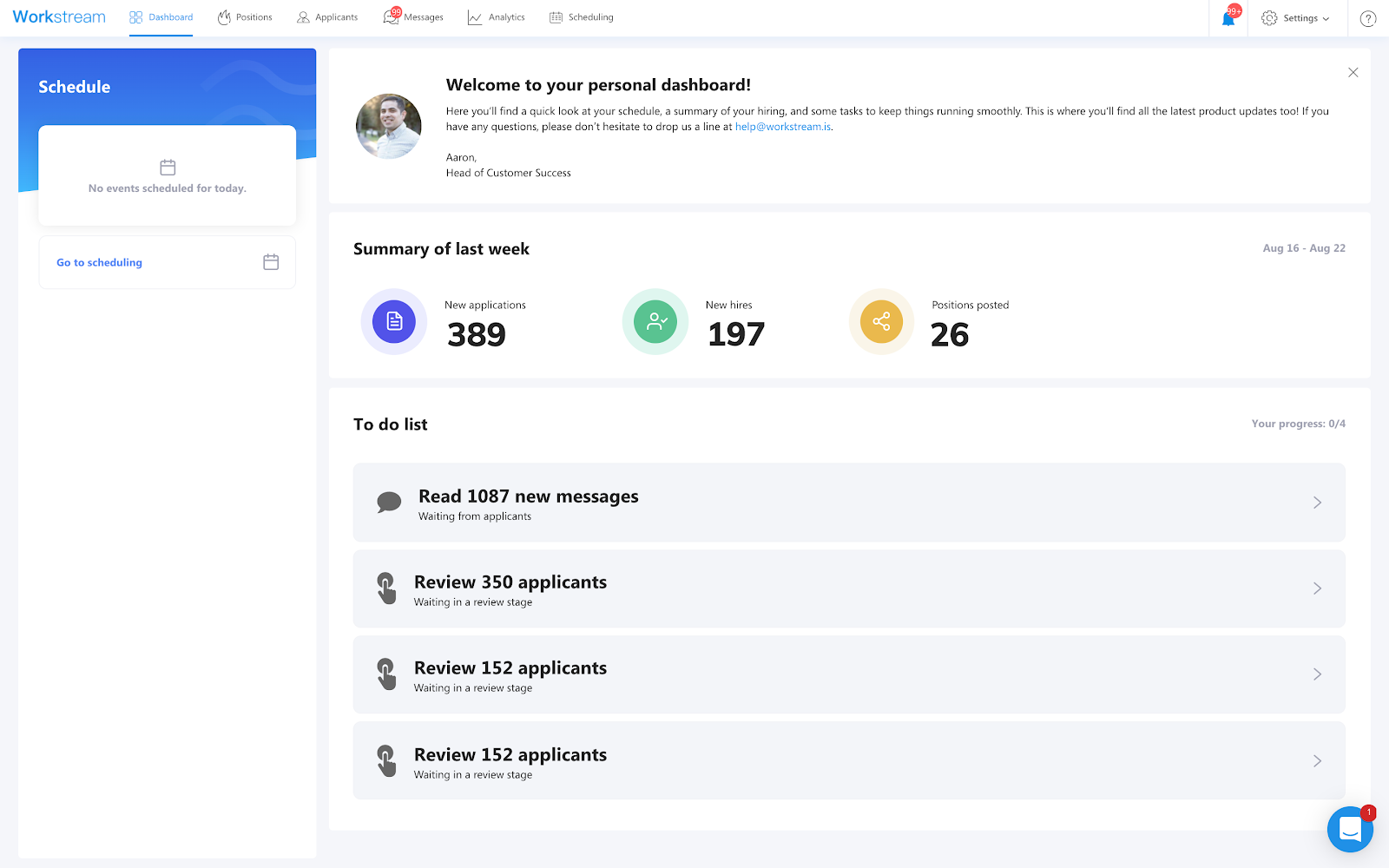The image size is (1389, 868).
Task: Click the 389 new applications count
Action: click(x=477, y=334)
